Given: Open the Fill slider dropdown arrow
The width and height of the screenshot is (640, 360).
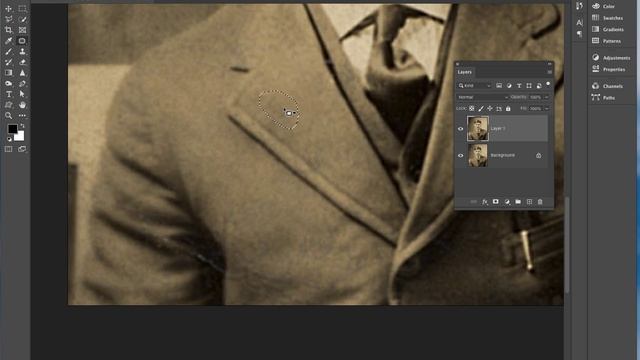Looking at the screenshot, I should [547, 109].
